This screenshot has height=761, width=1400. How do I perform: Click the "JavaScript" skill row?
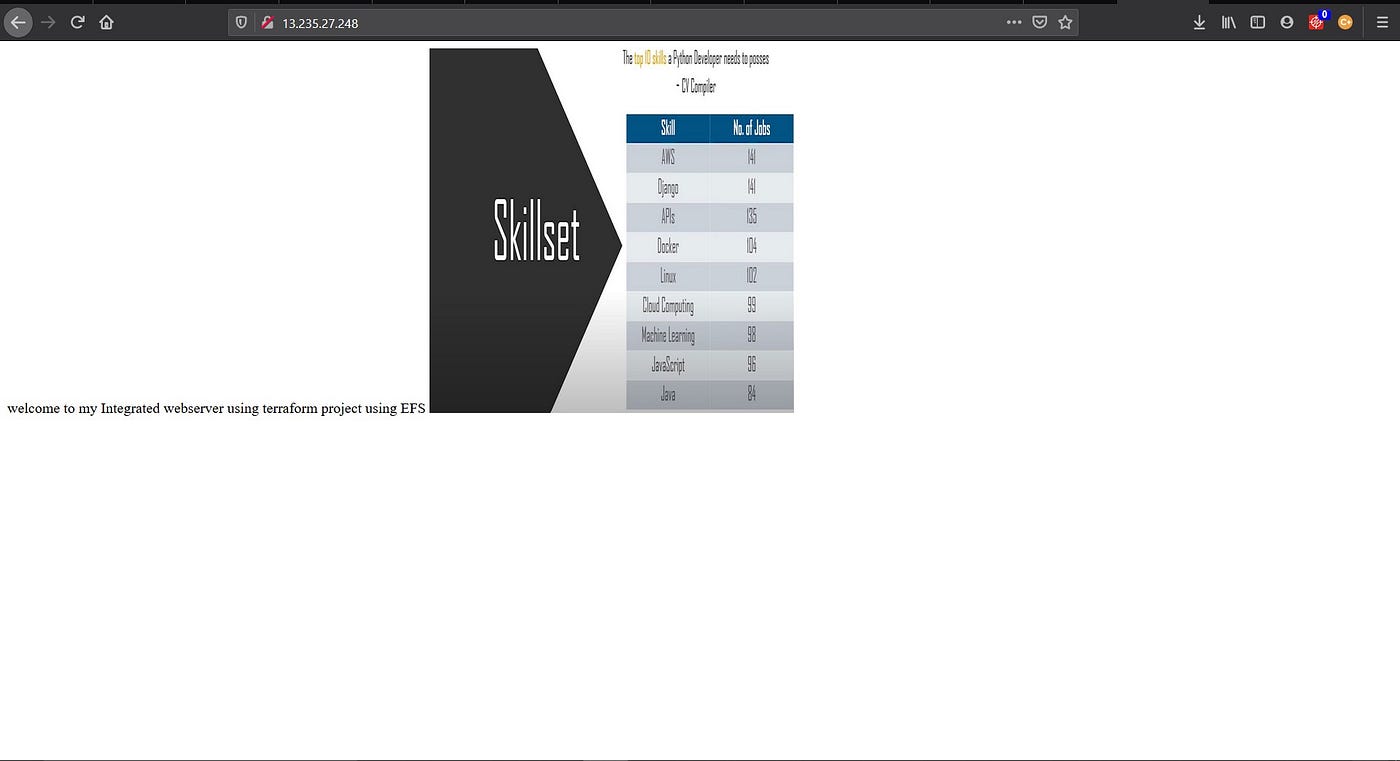[710, 365]
